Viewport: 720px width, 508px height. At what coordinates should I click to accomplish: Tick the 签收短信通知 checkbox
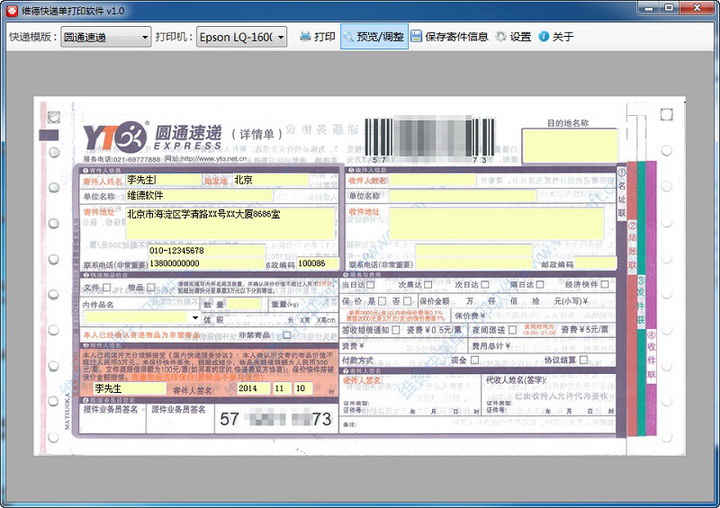tap(396, 330)
